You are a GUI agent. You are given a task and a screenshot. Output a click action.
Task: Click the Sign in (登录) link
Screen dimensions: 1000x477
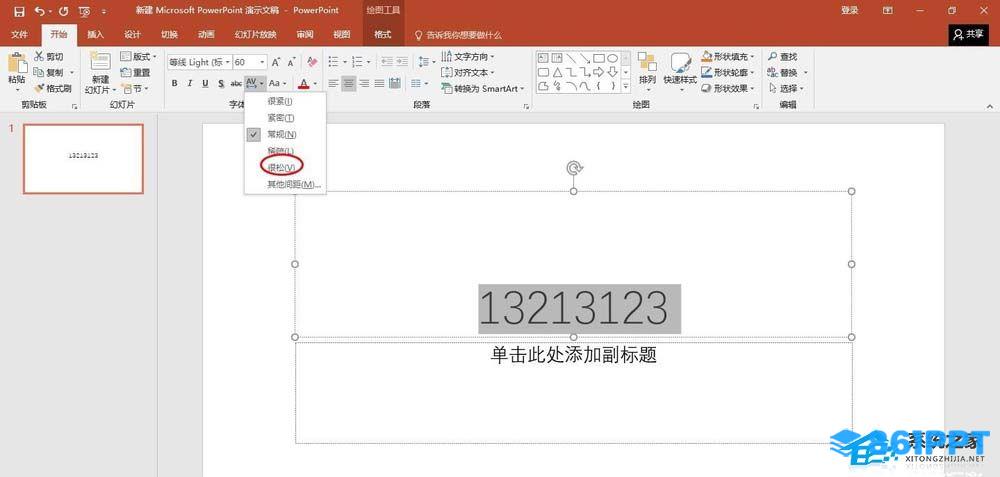coord(849,10)
